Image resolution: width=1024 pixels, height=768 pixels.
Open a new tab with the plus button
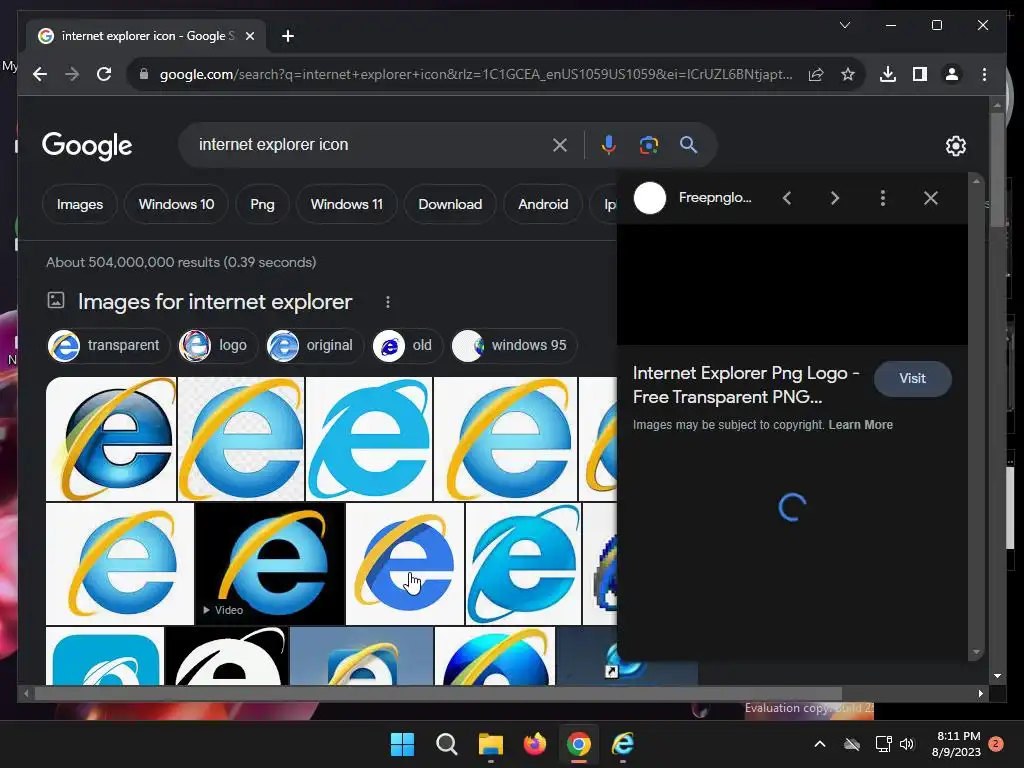tap(288, 36)
